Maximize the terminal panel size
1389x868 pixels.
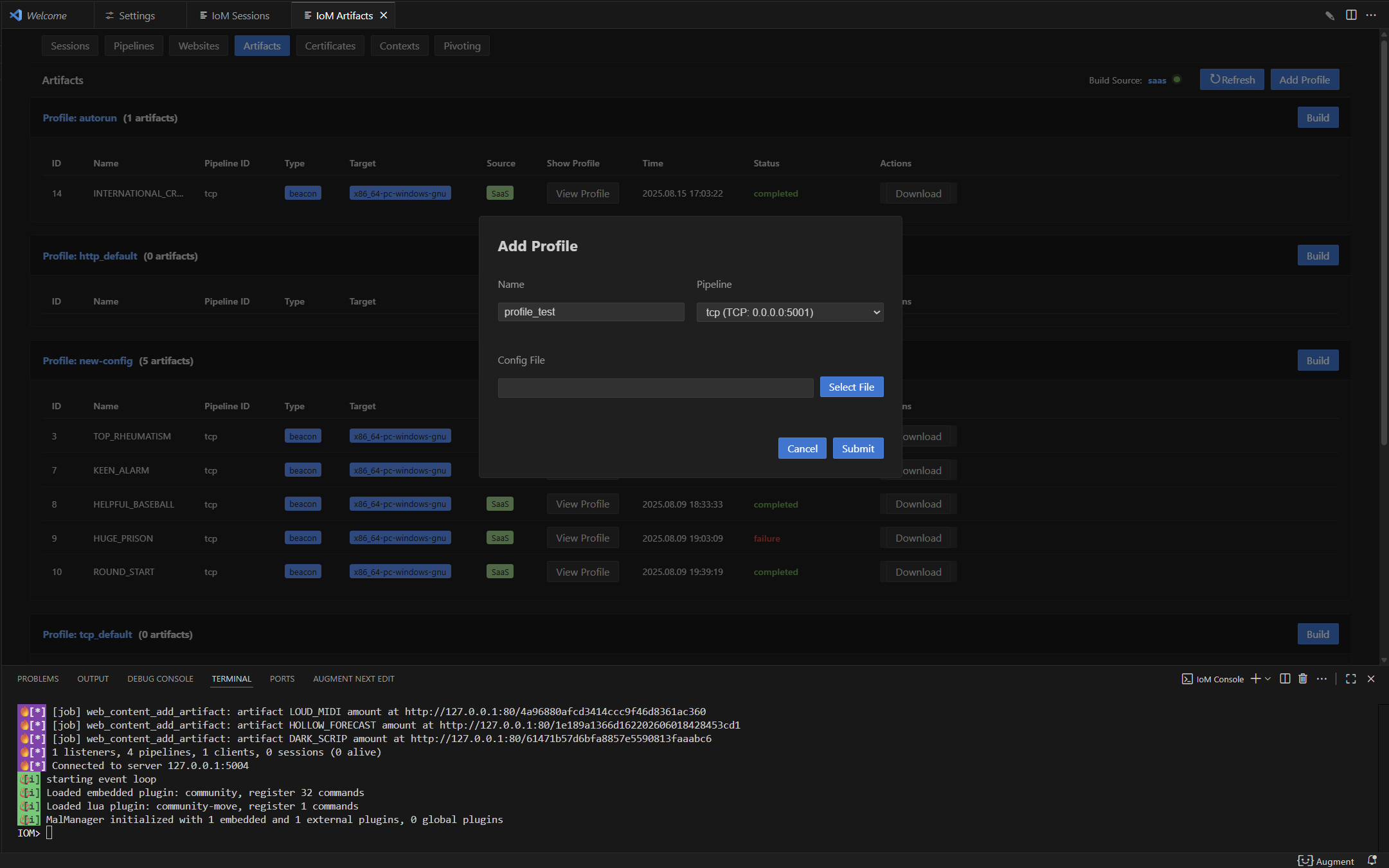pyautogui.click(x=1351, y=678)
